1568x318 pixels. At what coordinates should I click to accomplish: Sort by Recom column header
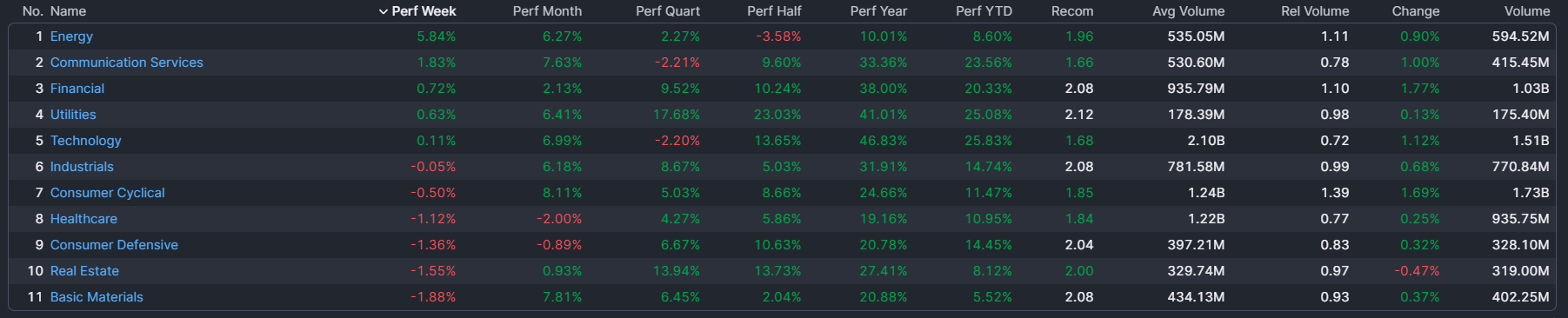tap(1072, 11)
